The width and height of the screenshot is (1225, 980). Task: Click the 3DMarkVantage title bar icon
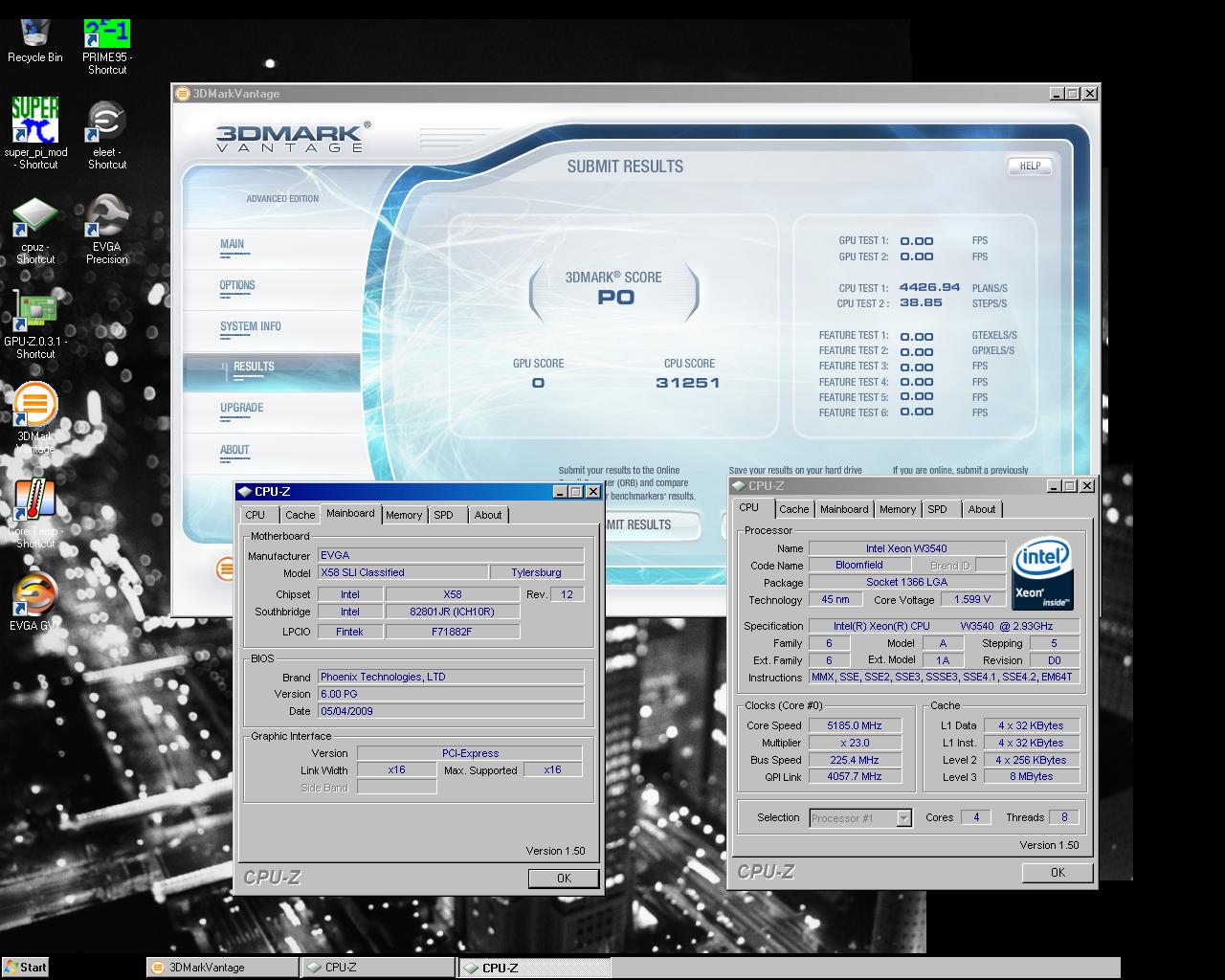click(182, 94)
